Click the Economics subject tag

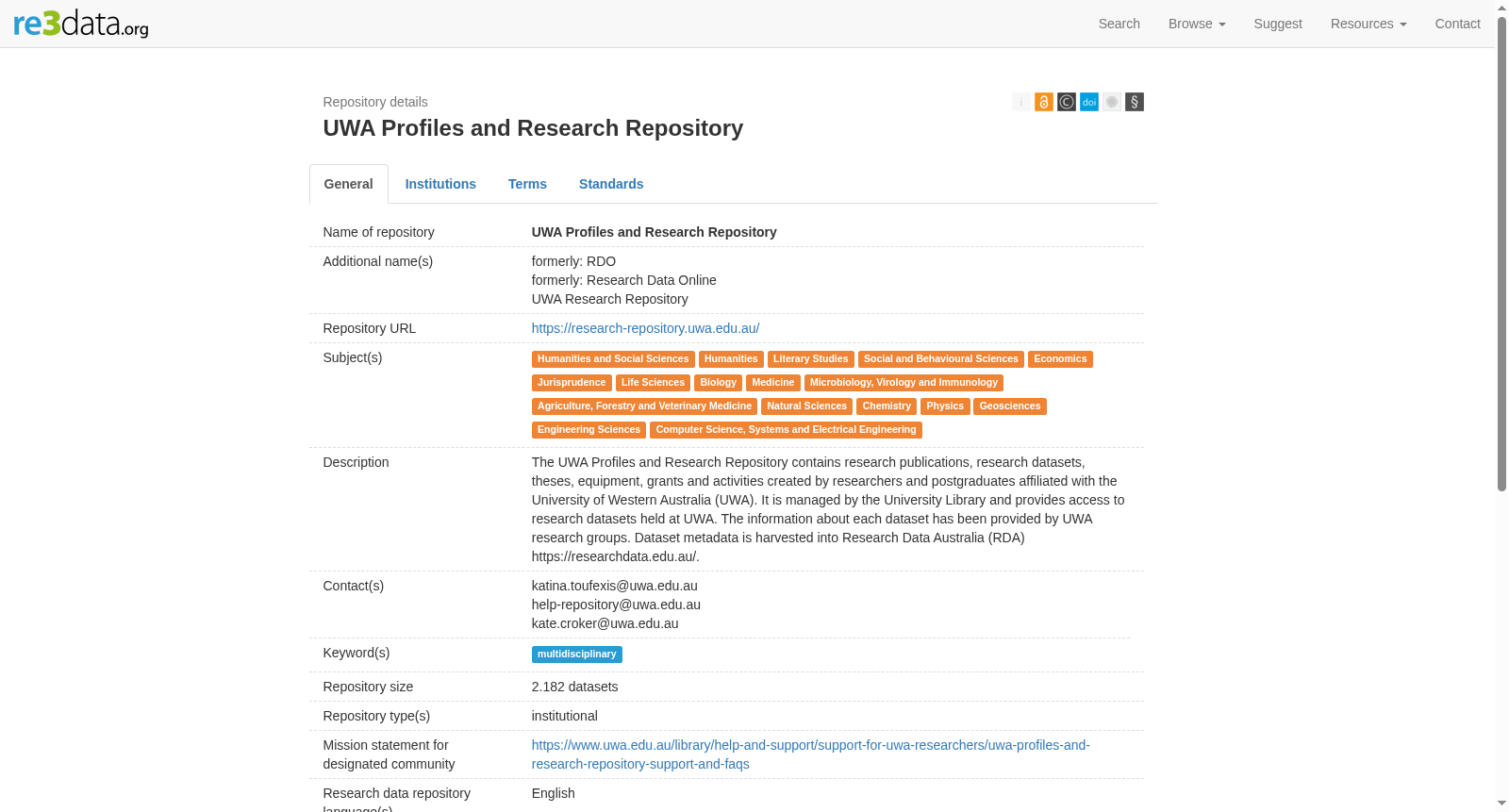click(x=1060, y=359)
